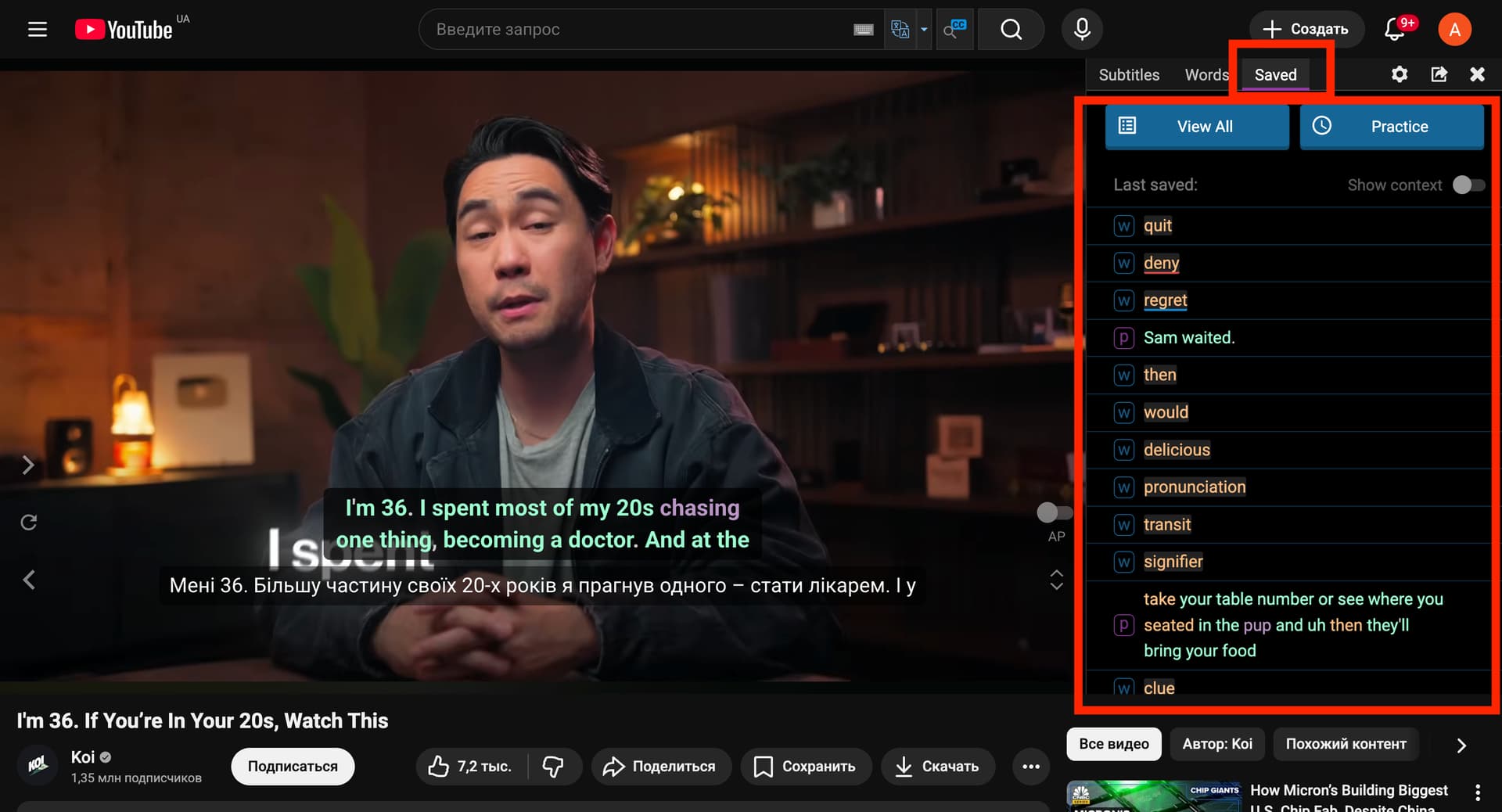Click the replay subtitle circular arrow icon
The image size is (1502, 812).
(x=29, y=523)
